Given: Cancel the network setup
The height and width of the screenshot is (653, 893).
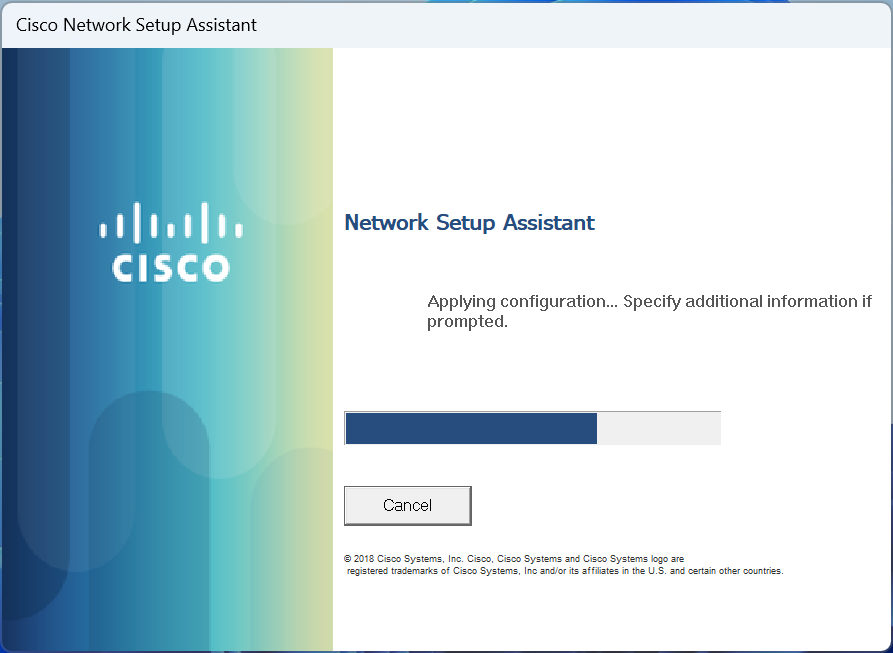Looking at the screenshot, I should point(408,506).
